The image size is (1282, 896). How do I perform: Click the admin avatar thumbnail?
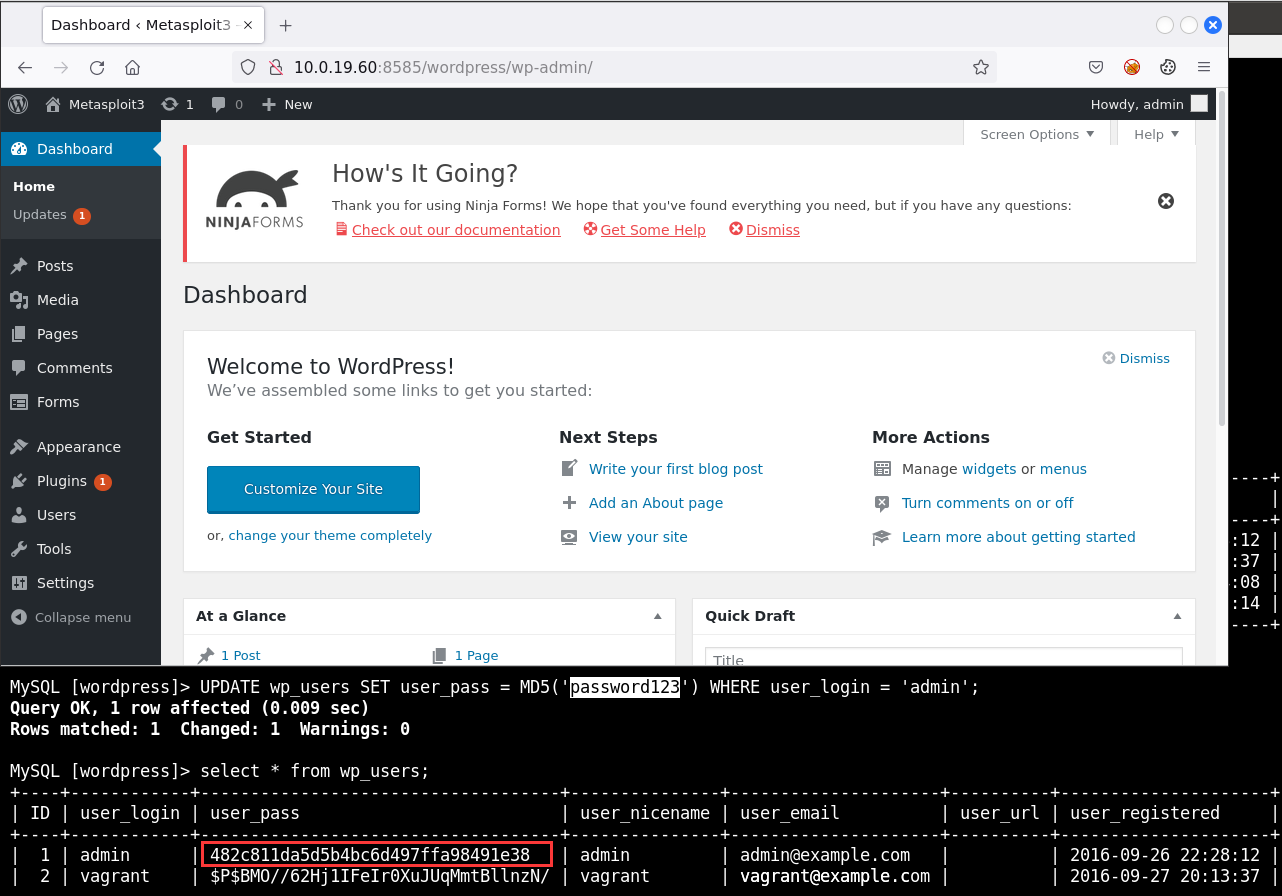(x=1199, y=104)
